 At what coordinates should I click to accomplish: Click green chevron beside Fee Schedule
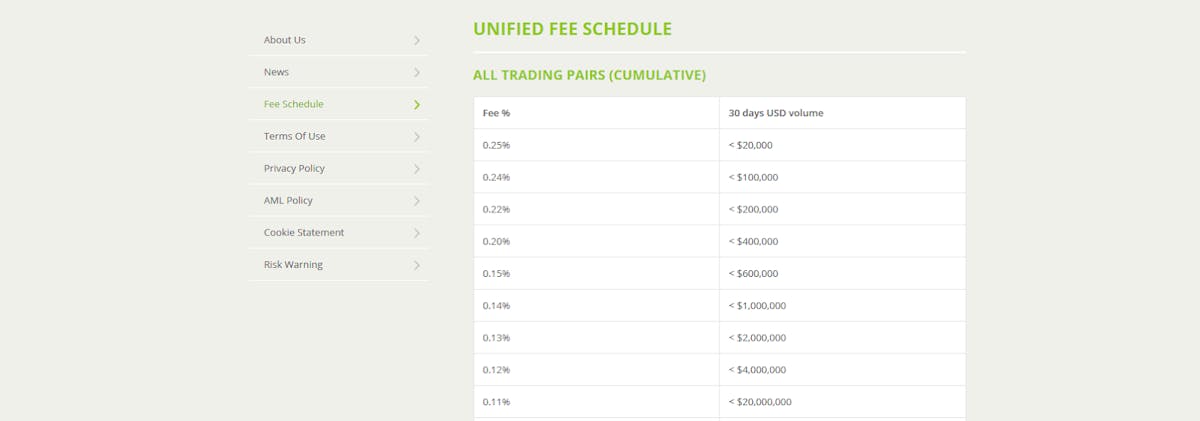(417, 105)
